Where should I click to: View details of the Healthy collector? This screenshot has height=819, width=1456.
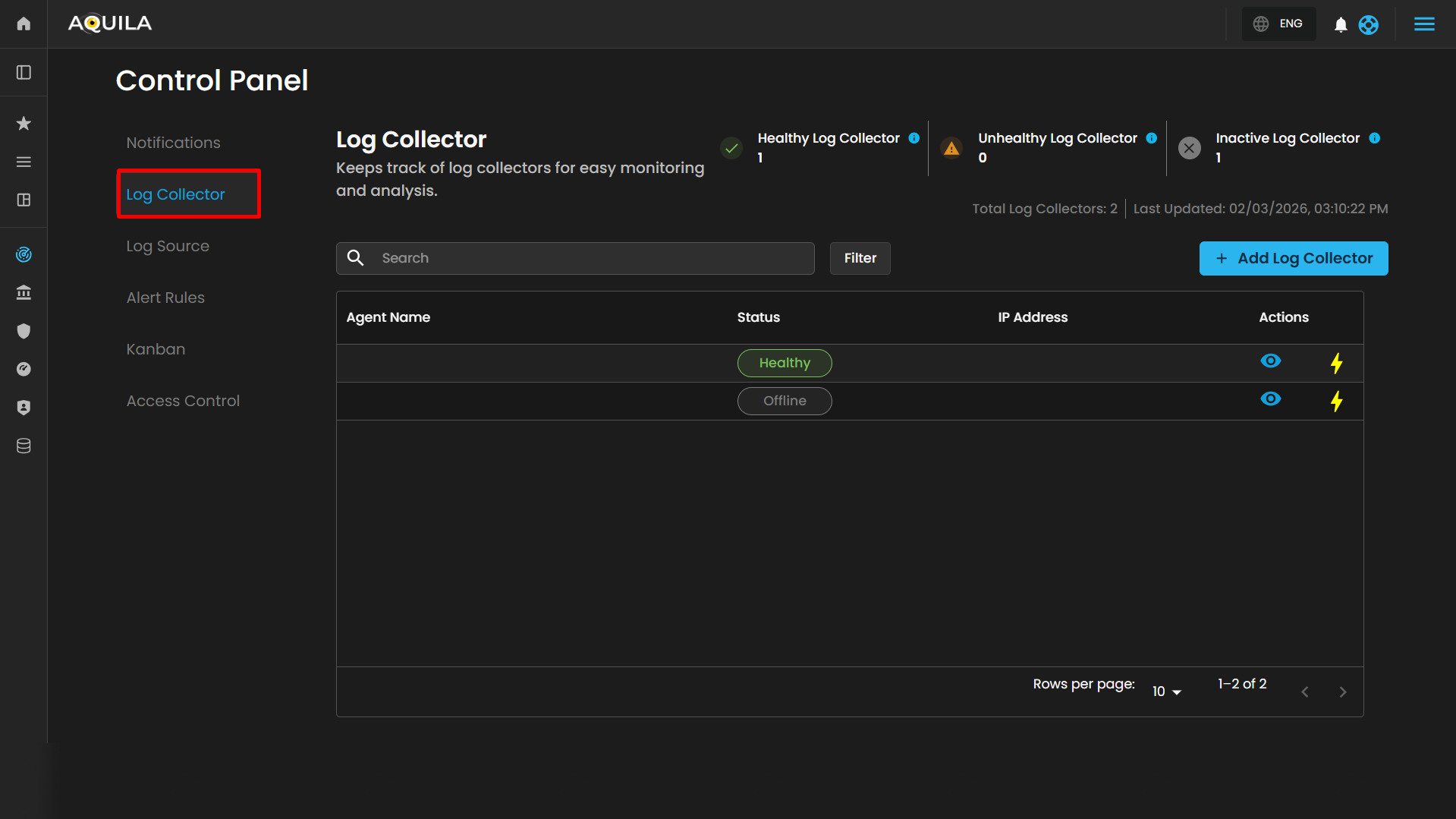(1270, 361)
